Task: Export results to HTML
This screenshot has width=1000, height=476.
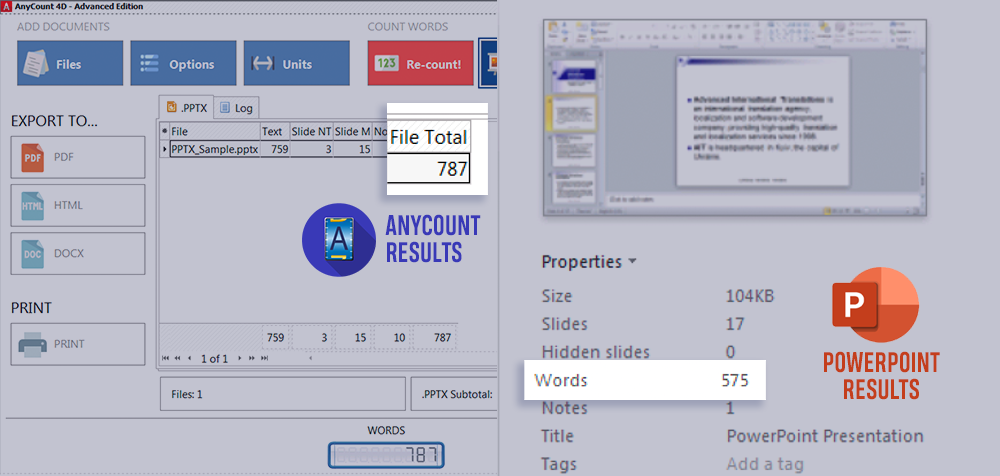Action: coord(78,205)
